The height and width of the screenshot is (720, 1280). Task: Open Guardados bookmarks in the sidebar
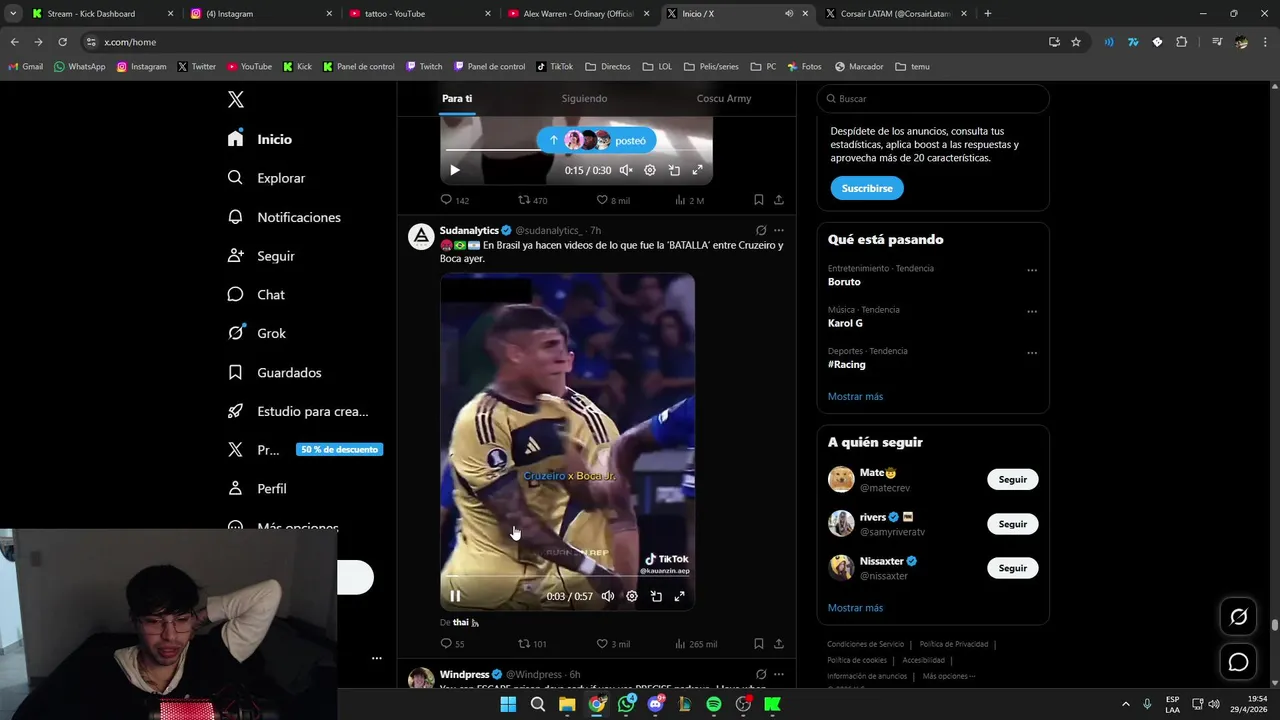(275, 372)
